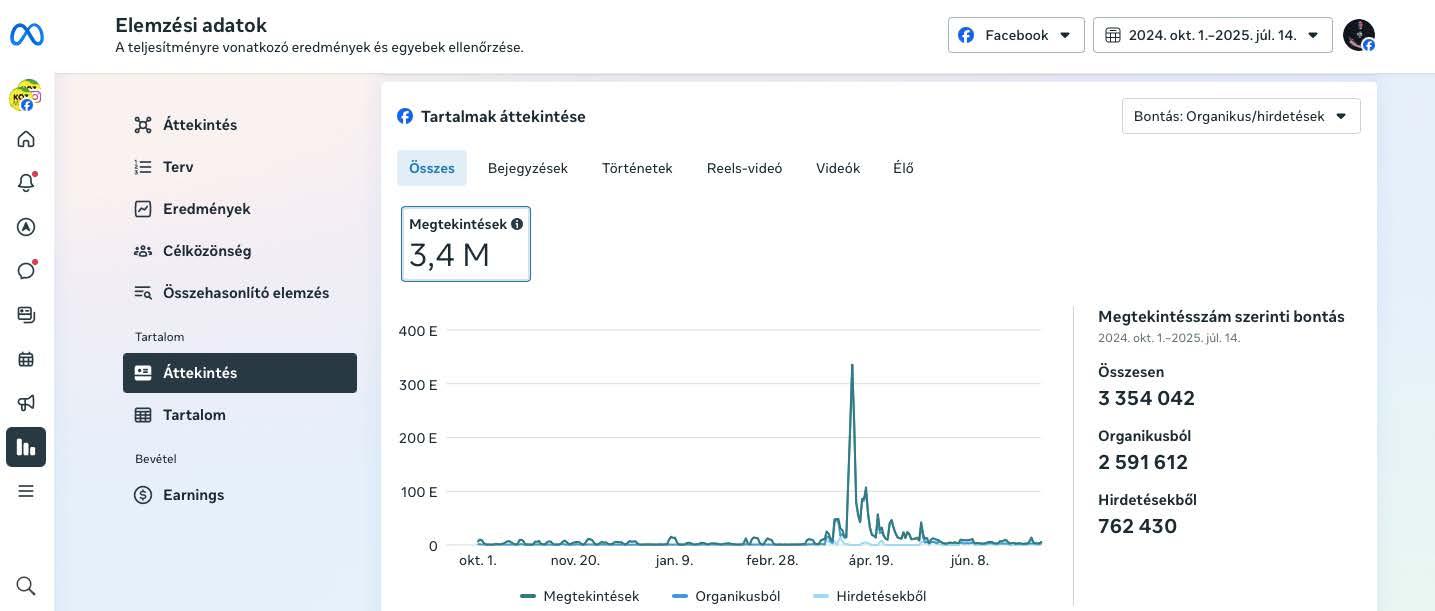Click the Meta logo icon
The image size is (1435, 611).
(x=27, y=35)
